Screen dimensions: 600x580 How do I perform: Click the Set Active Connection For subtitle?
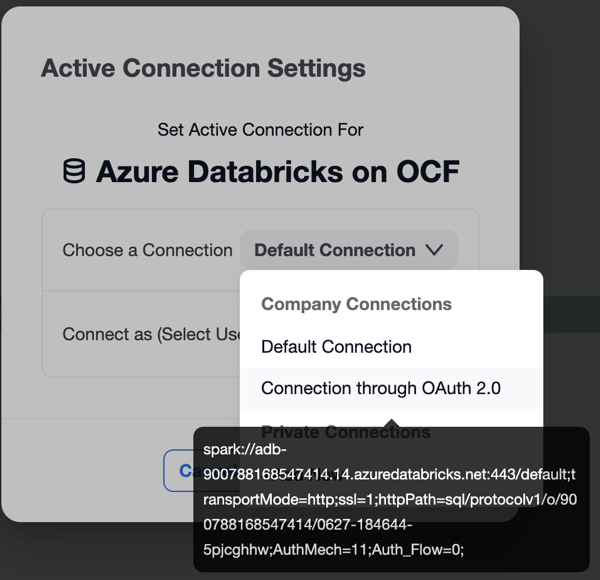click(260, 130)
